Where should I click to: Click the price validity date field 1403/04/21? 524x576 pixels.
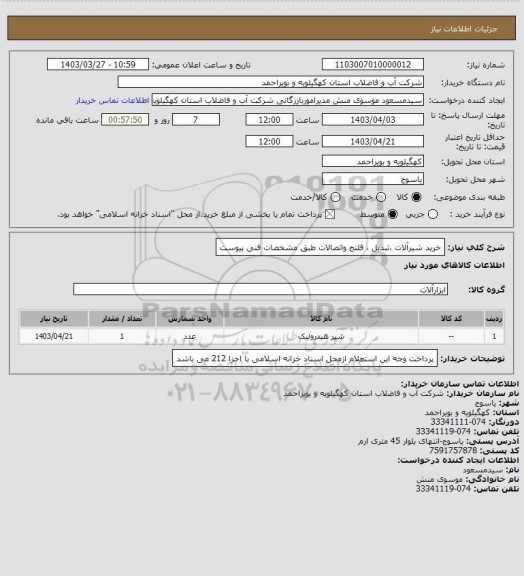pos(373,142)
